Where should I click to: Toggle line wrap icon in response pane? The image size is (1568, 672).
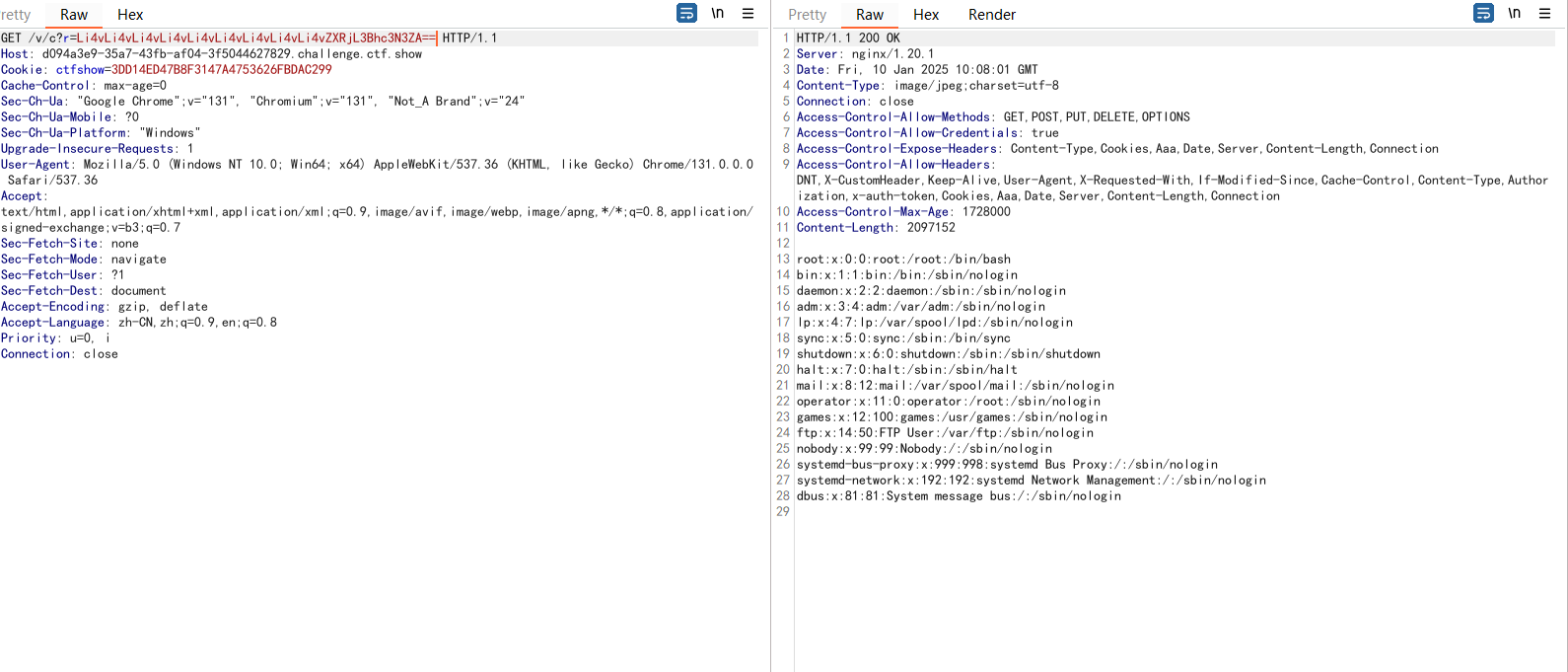(1483, 13)
